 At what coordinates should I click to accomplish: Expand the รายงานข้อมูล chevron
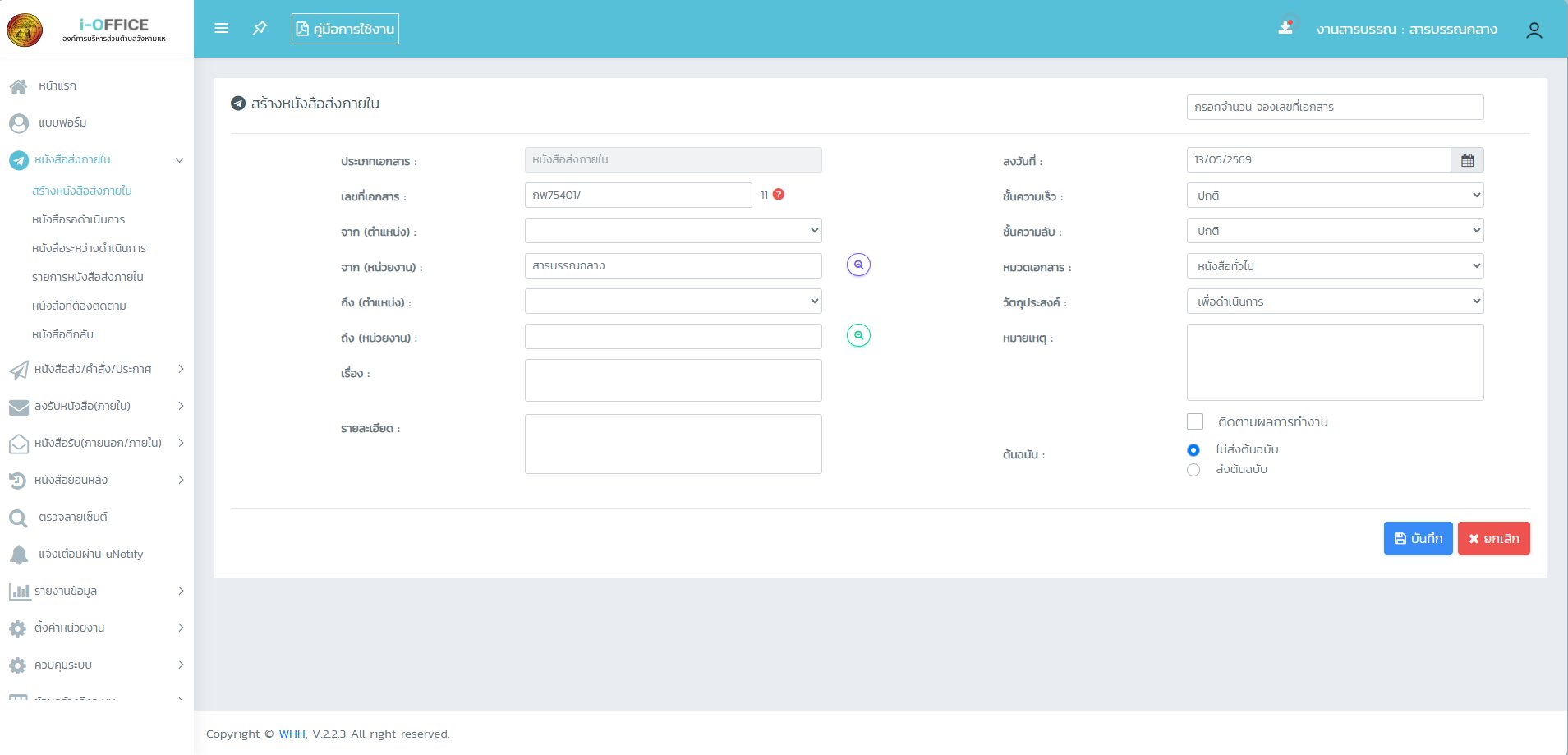[x=181, y=592]
